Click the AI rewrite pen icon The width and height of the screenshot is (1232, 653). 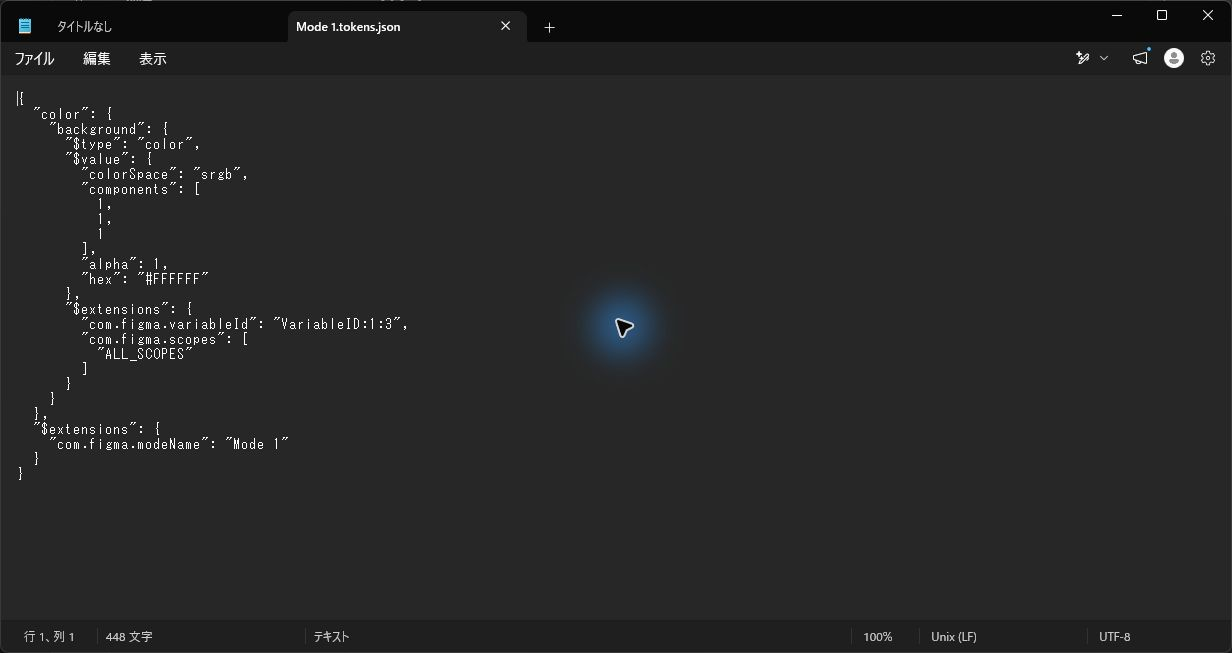coord(1082,58)
